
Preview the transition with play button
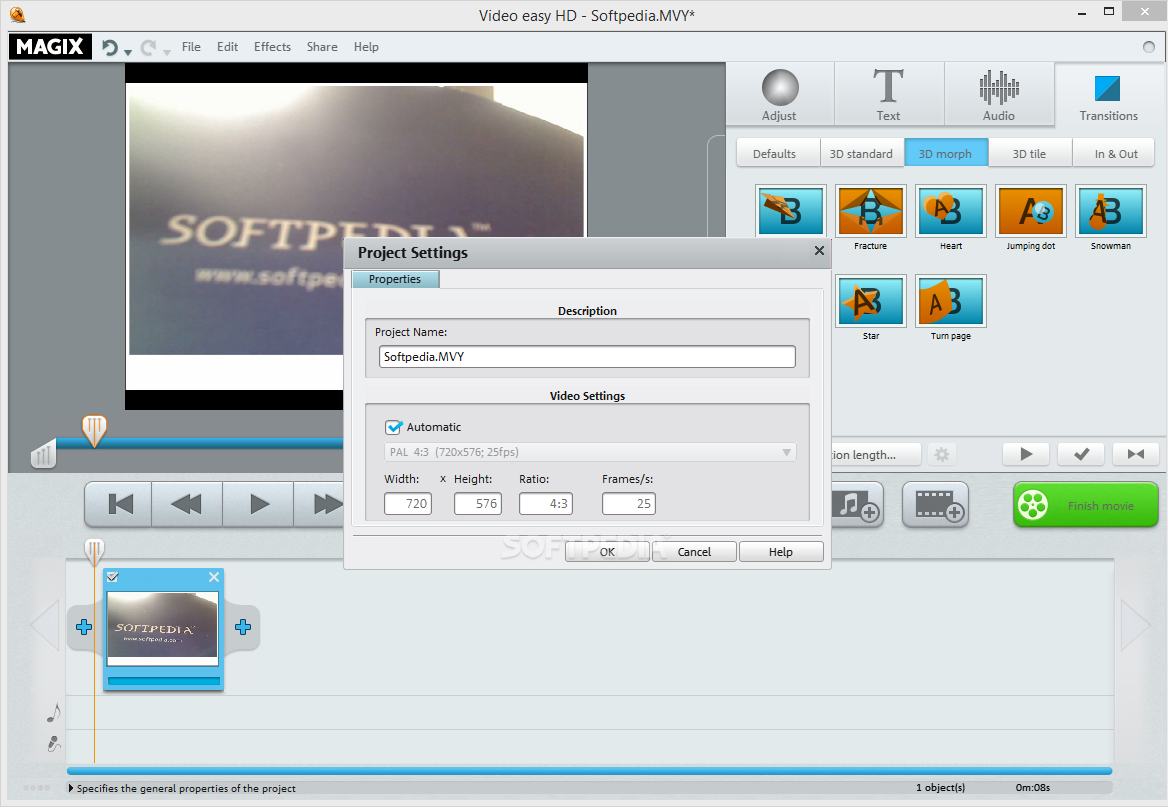(x=1026, y=454)
